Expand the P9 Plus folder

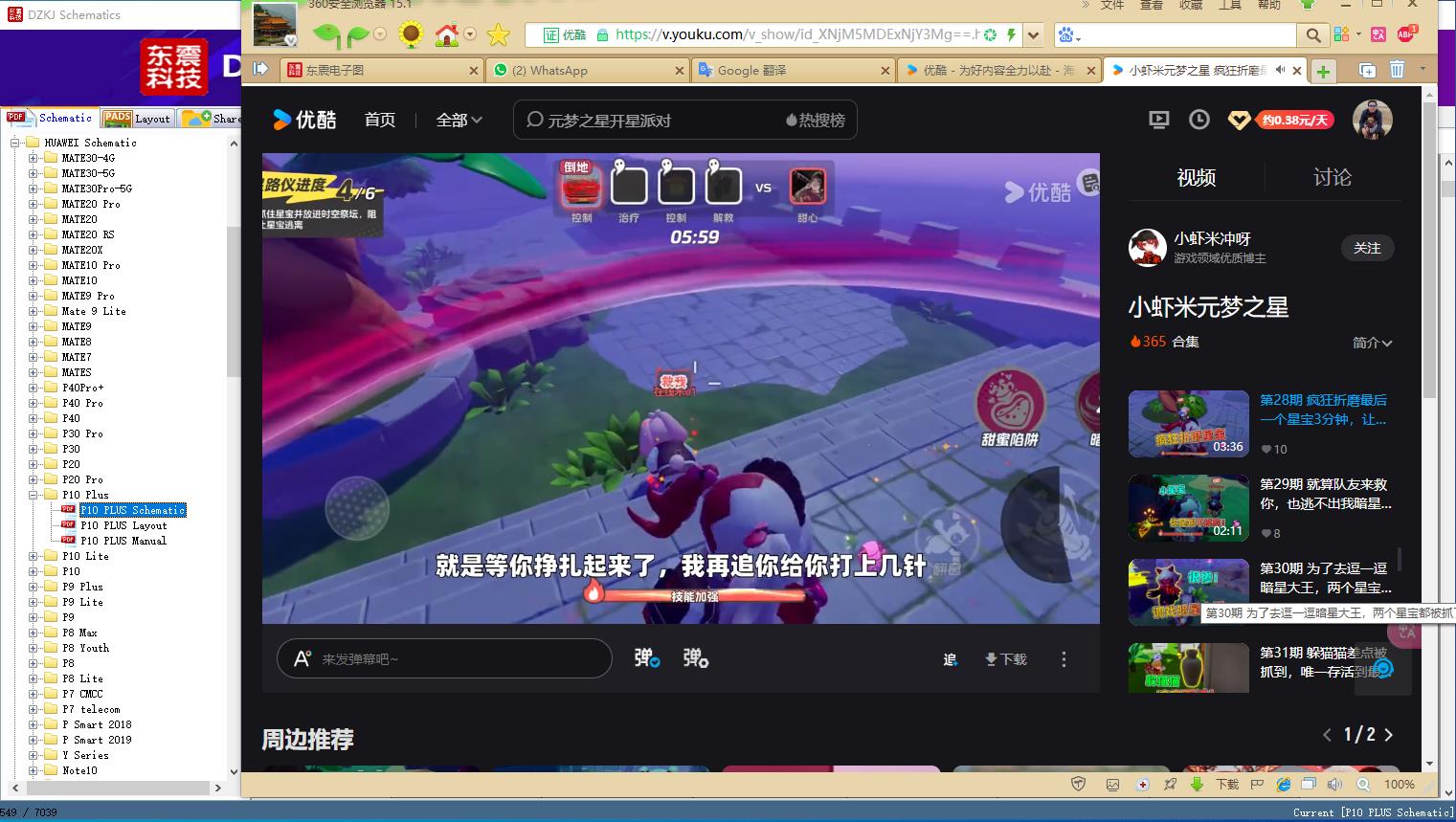pos(34,587)
